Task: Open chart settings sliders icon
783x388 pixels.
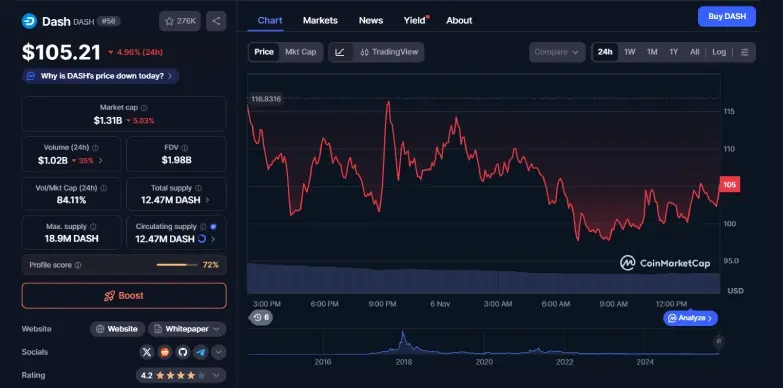Action: click(x=745, y=52)
